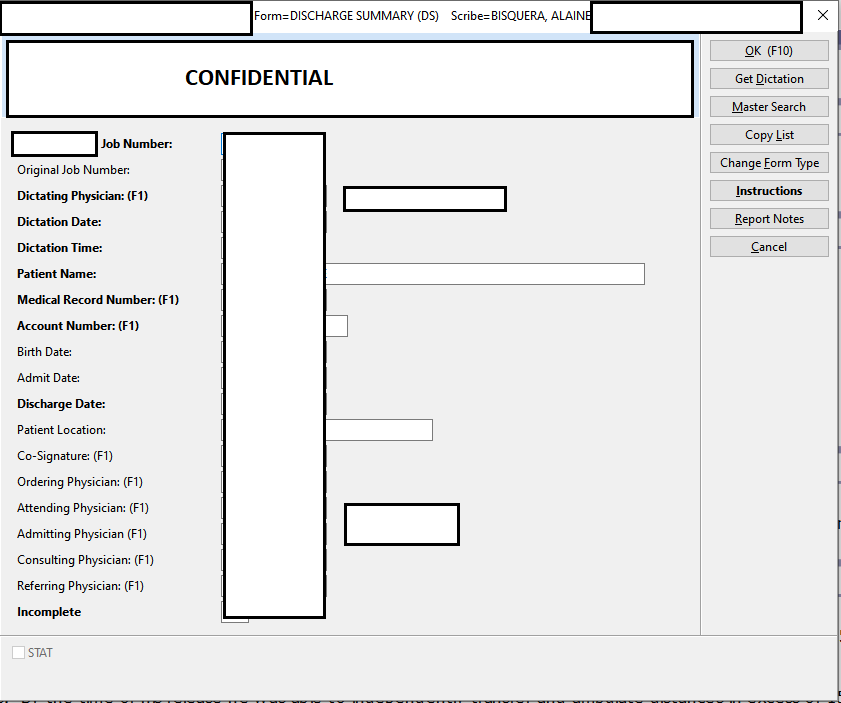Close the dialog with the X button
Screen dimensions: 841x703
tap(823, 16)
